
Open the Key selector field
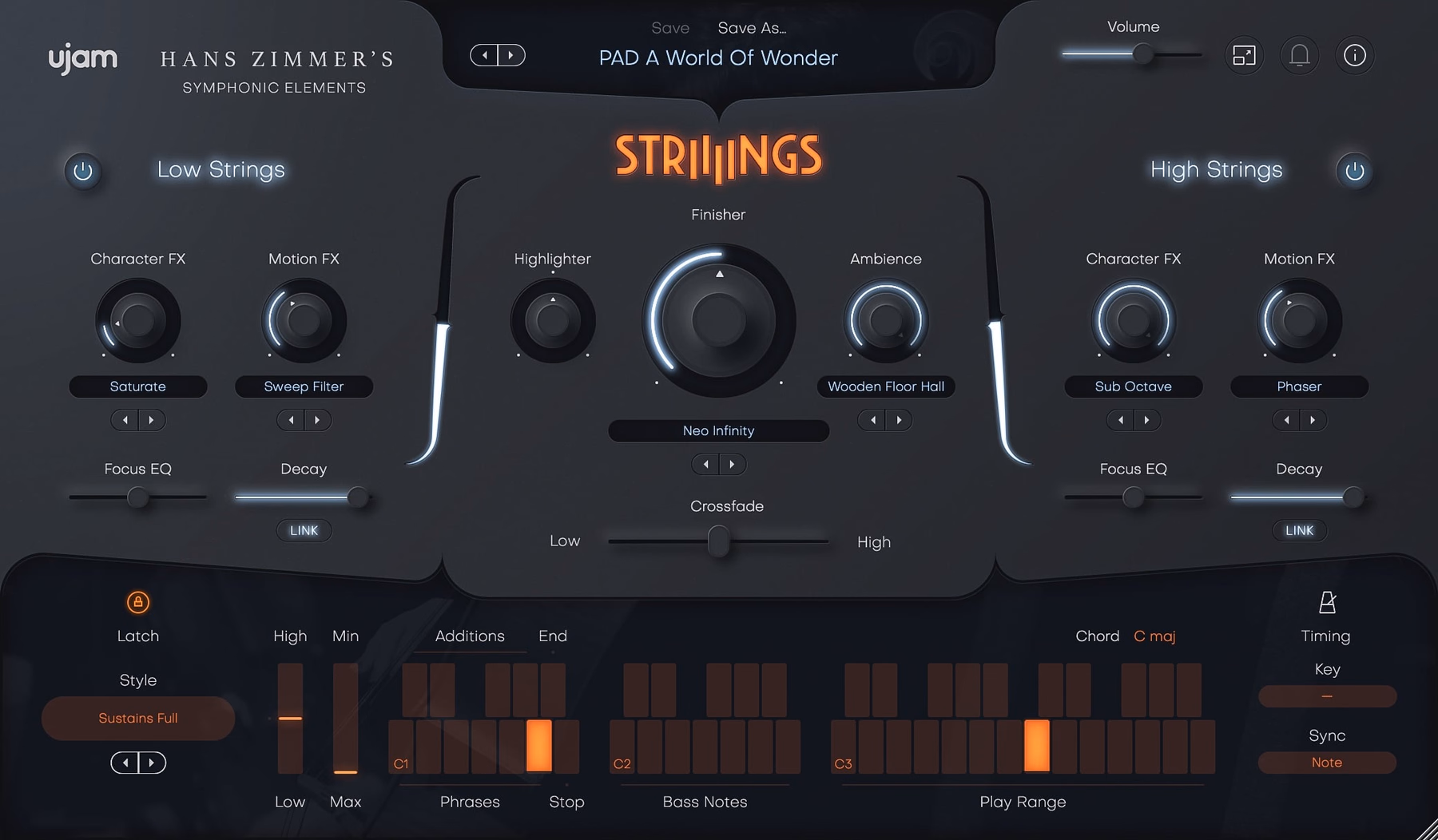[x=1327, y=696]
